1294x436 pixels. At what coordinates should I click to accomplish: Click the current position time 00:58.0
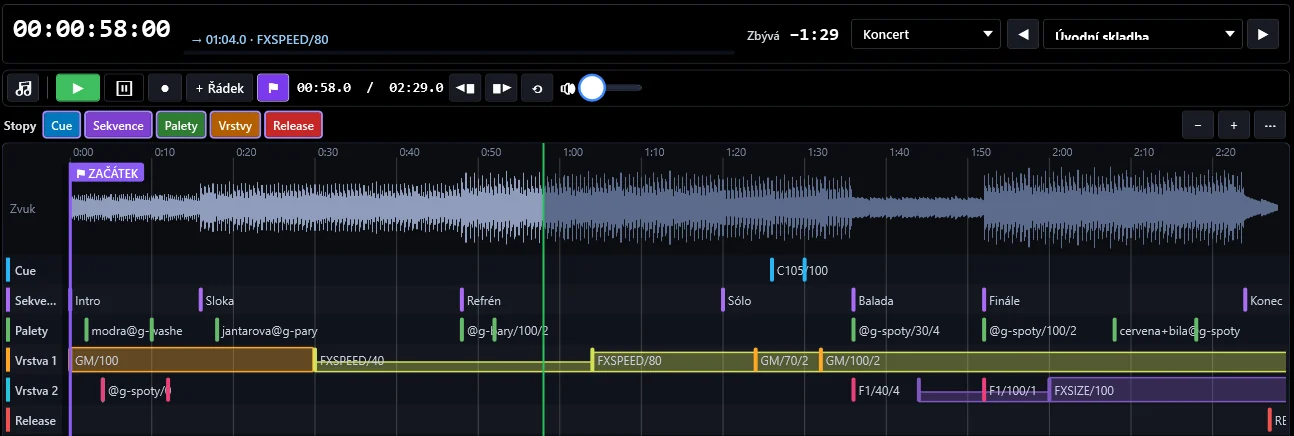324,88
